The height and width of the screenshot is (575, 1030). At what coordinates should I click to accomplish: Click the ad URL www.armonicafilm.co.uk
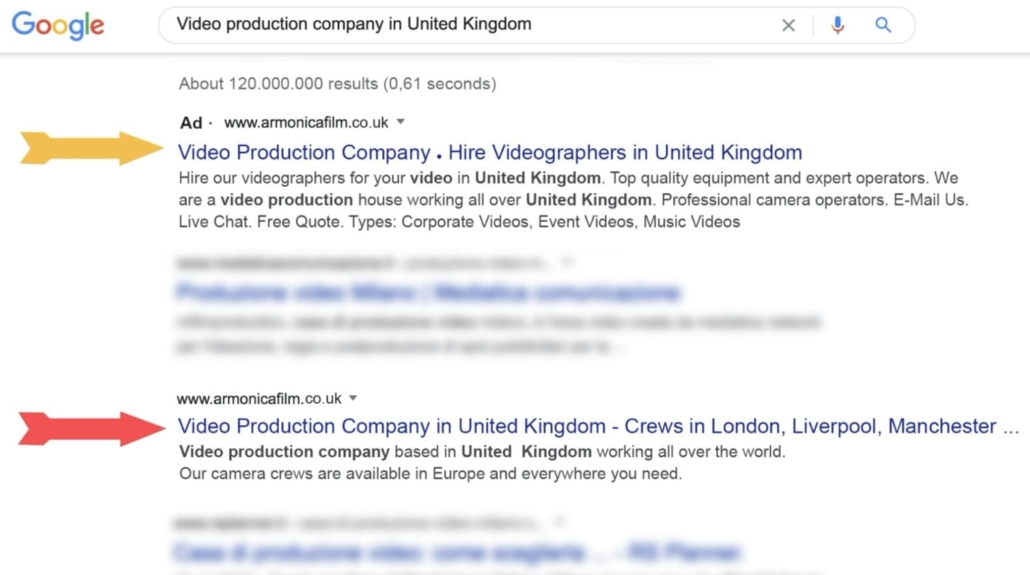[x=306, y=122]
